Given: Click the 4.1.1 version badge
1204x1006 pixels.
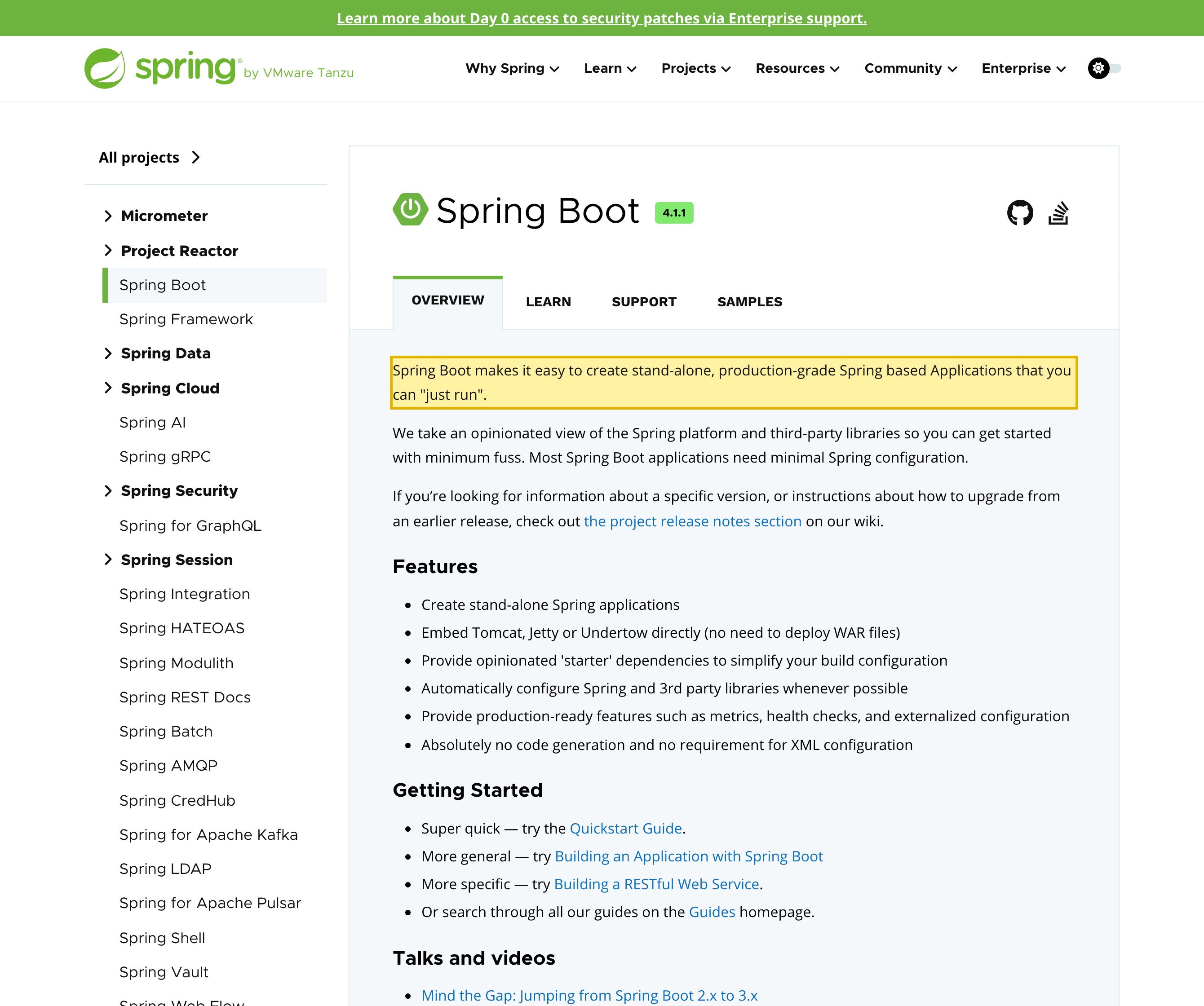Looking at the screenshot, I should (x=674, y=213).
